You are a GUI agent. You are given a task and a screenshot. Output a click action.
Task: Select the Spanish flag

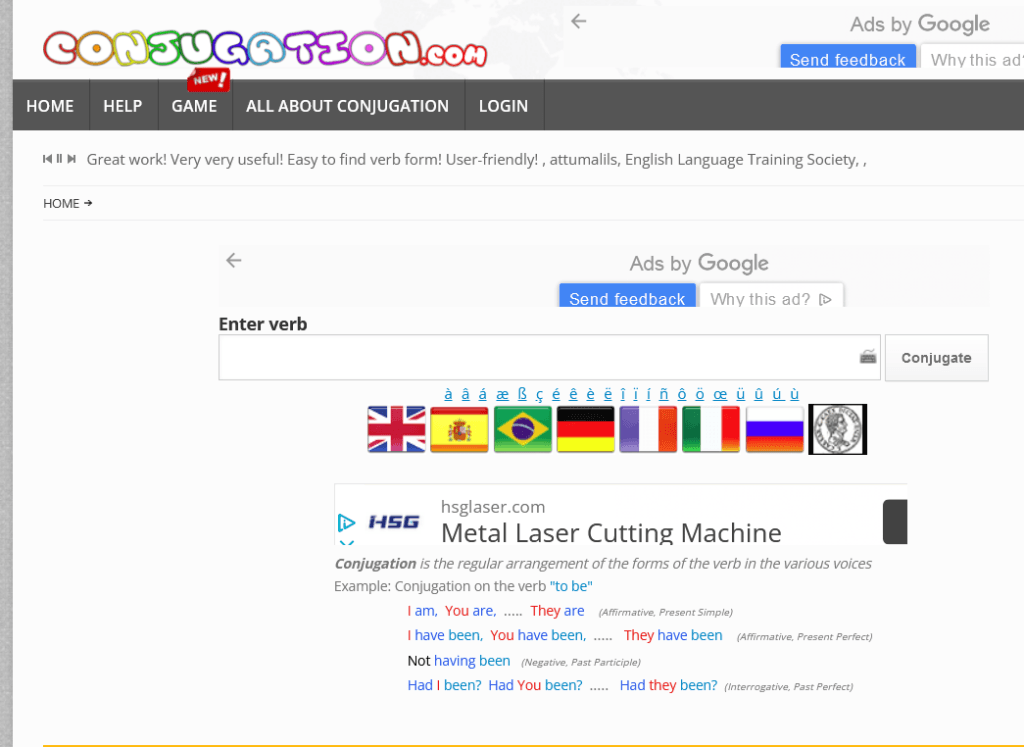[x=459, y=429]
